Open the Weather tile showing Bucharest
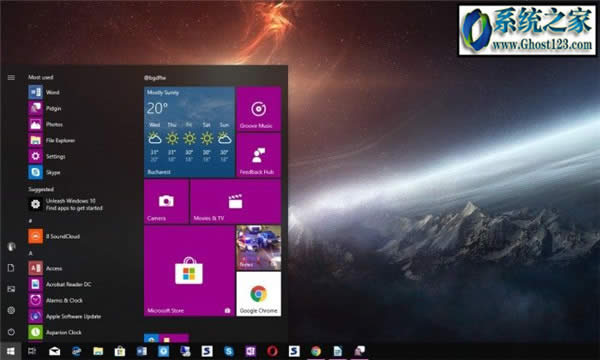The width and height of the screenshot is (600, 360). pyautogui.click(x=189, y=132)
